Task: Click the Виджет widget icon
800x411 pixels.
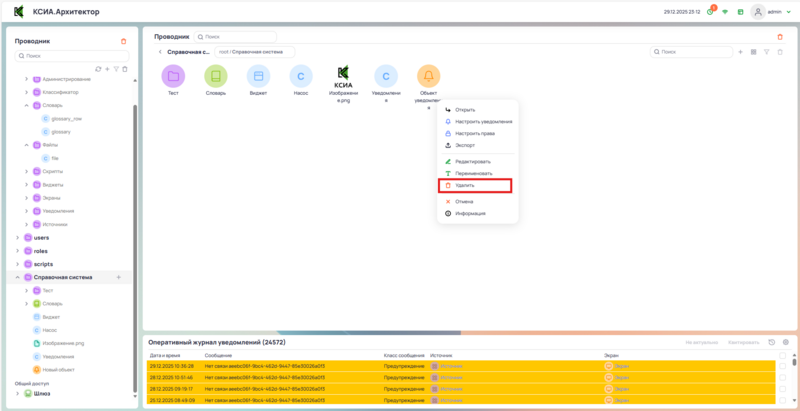Action: point(258,76)
